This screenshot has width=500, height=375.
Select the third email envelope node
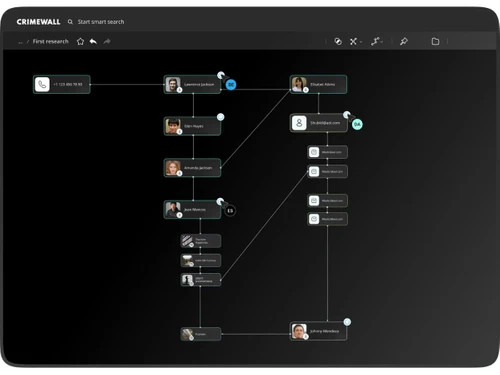pos(327,201)
